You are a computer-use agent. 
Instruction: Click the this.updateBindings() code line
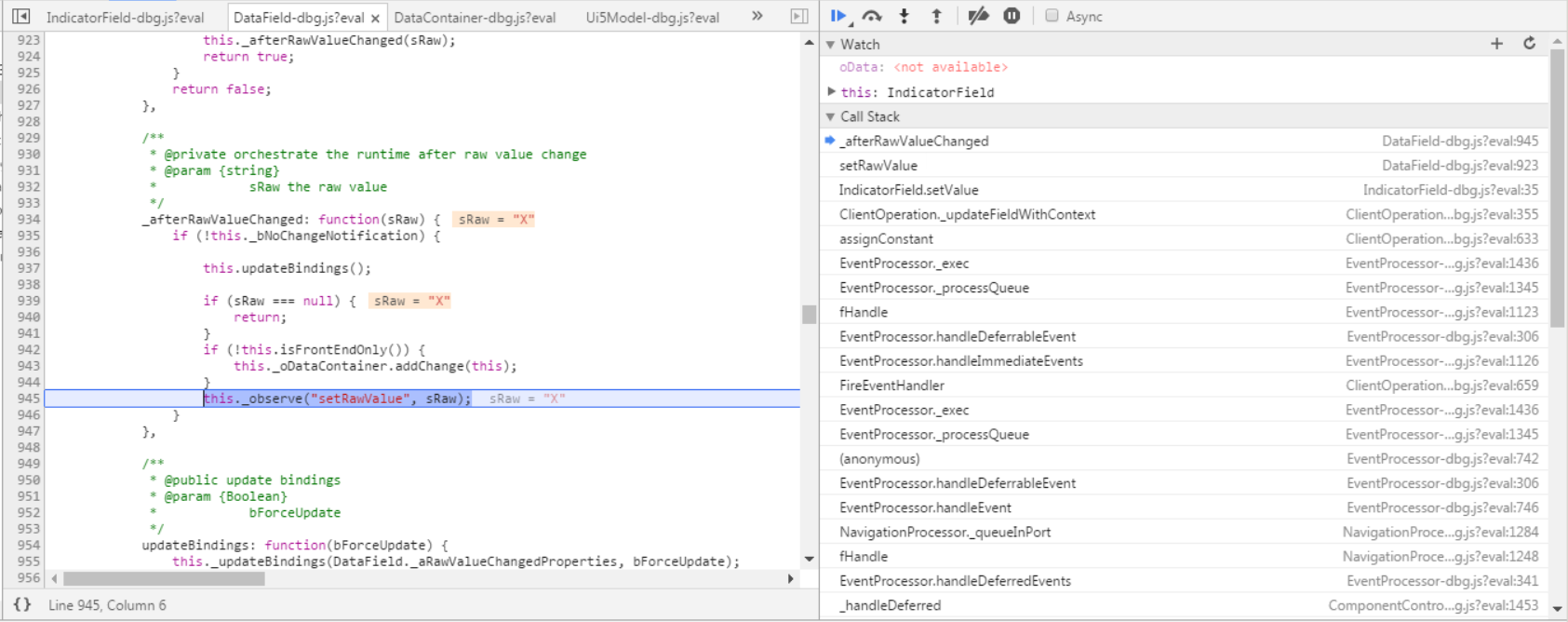tap(287, 268)
